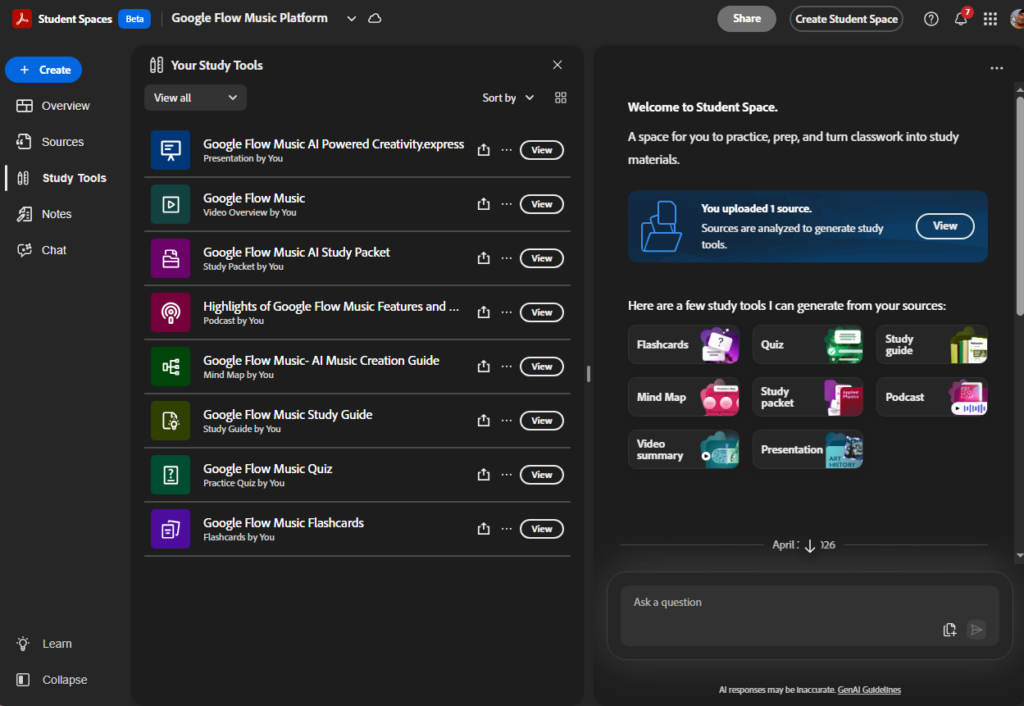Open the apps grid launcher icon
Screen dimensions: 1024x706
coord(990,19)
